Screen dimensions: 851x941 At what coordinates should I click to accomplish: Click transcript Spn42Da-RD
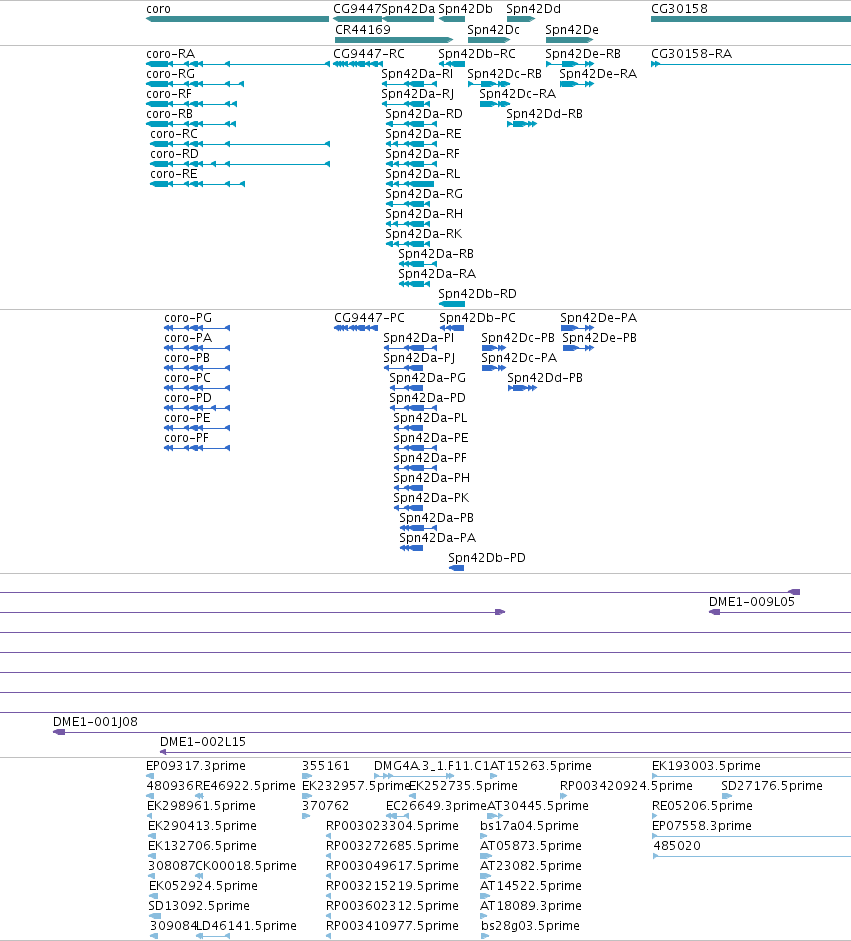click(411, 124)
